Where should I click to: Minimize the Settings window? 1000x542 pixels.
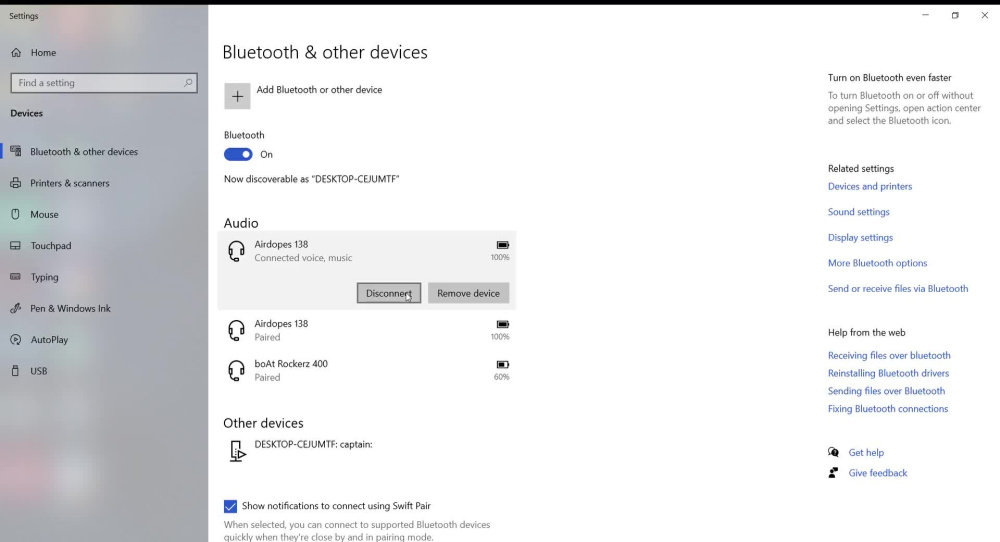(x=925, y=15)
